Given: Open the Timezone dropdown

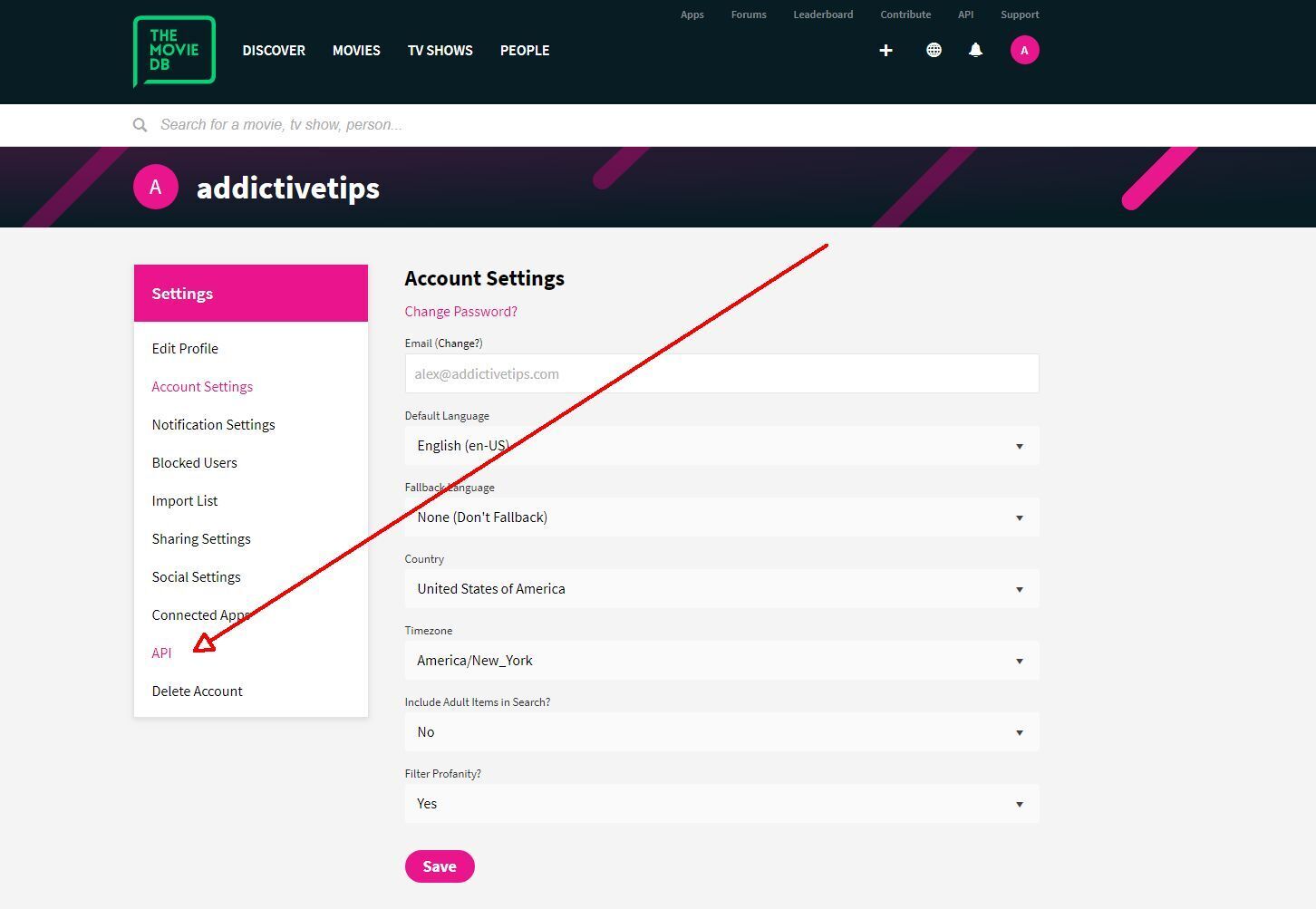Looking at the screenshot, I should [721, 661].
